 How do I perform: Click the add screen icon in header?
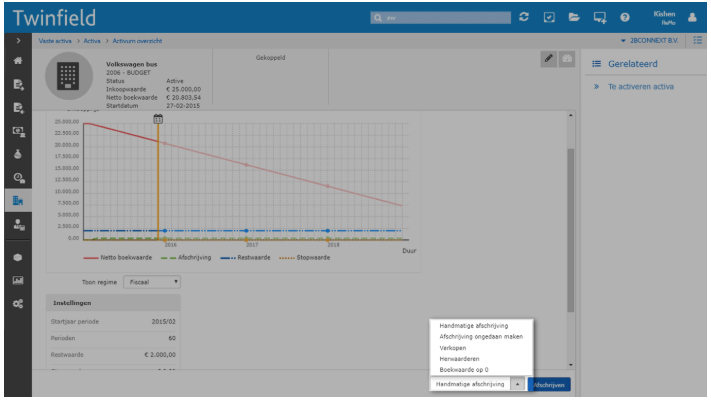coord(600,17)
